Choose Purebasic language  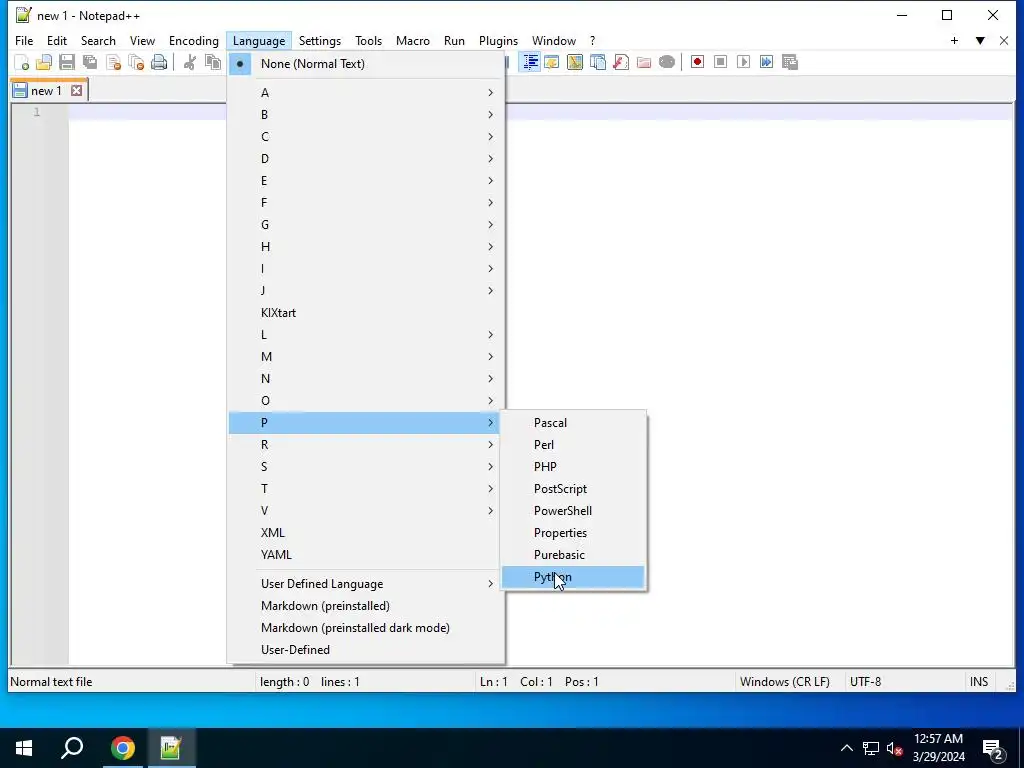[573, 555]
